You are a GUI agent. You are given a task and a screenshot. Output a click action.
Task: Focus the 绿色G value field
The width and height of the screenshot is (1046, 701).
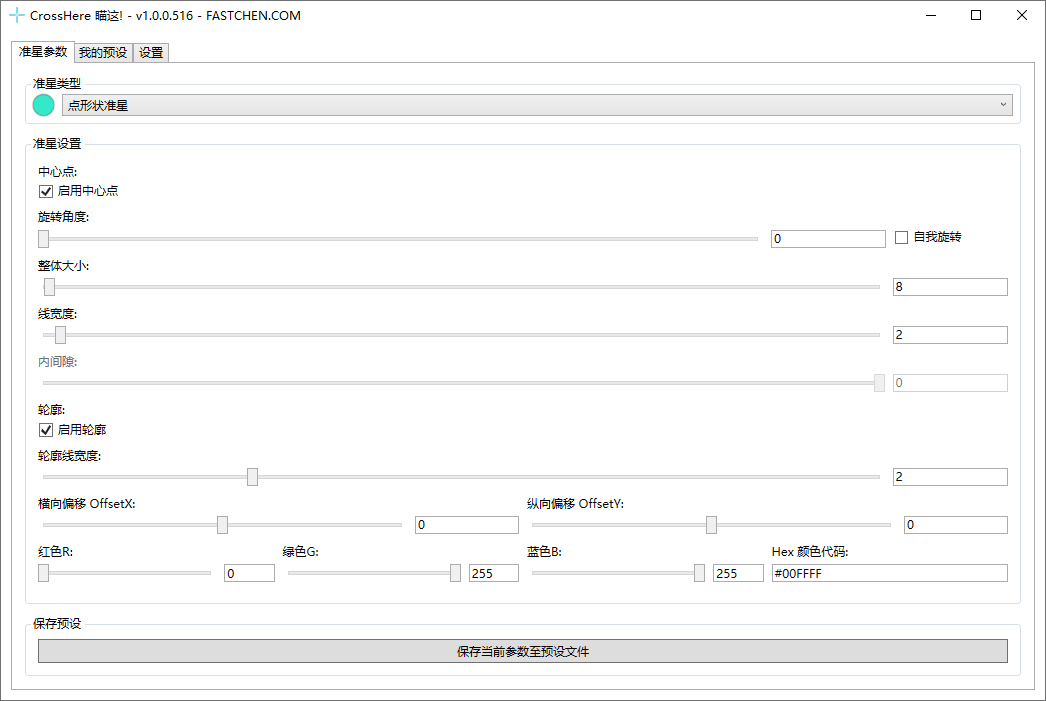coord(494,573)
